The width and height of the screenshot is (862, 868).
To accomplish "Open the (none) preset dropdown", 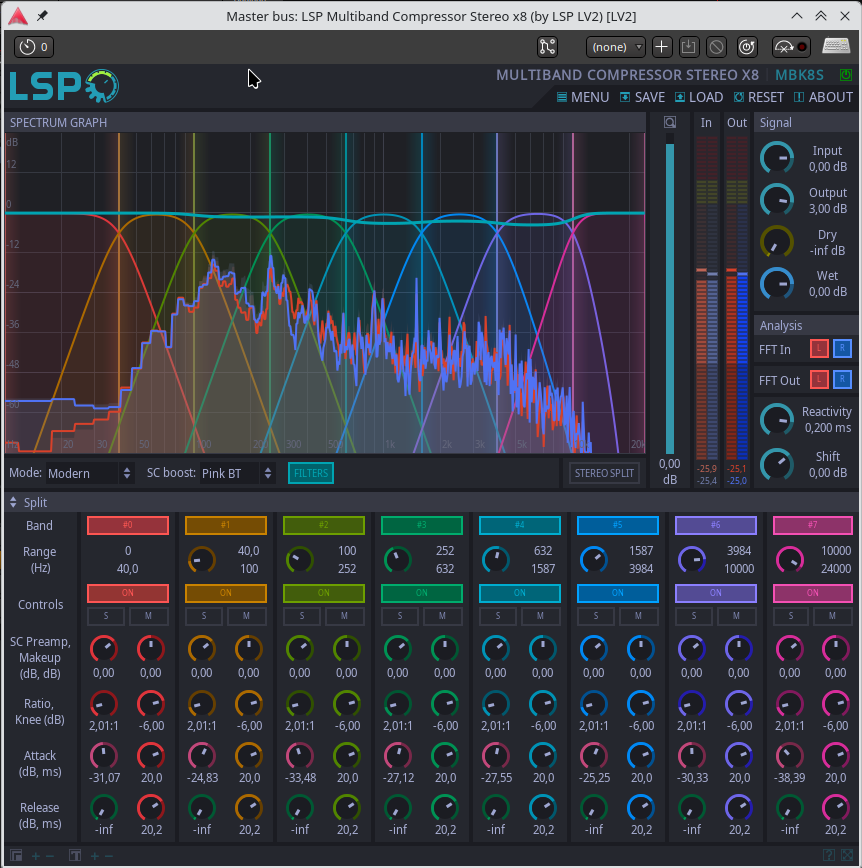I will 616,47.
